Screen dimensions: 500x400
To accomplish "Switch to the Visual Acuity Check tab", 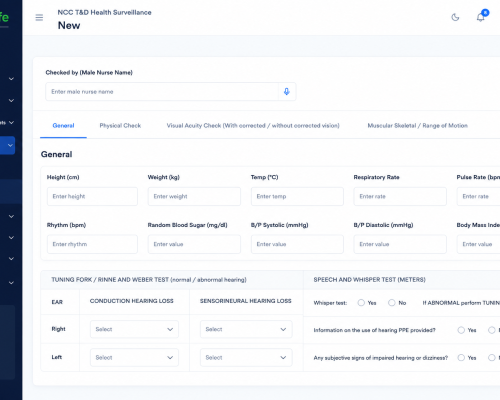I will click(253, 126).
